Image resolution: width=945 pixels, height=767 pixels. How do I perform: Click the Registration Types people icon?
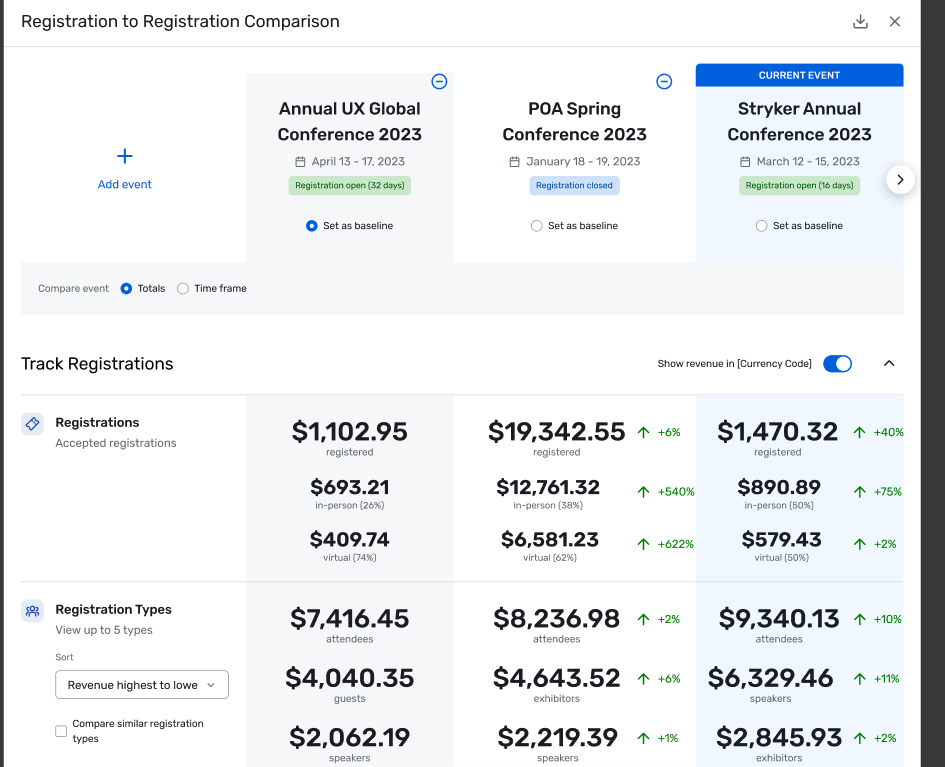point(33,611)
